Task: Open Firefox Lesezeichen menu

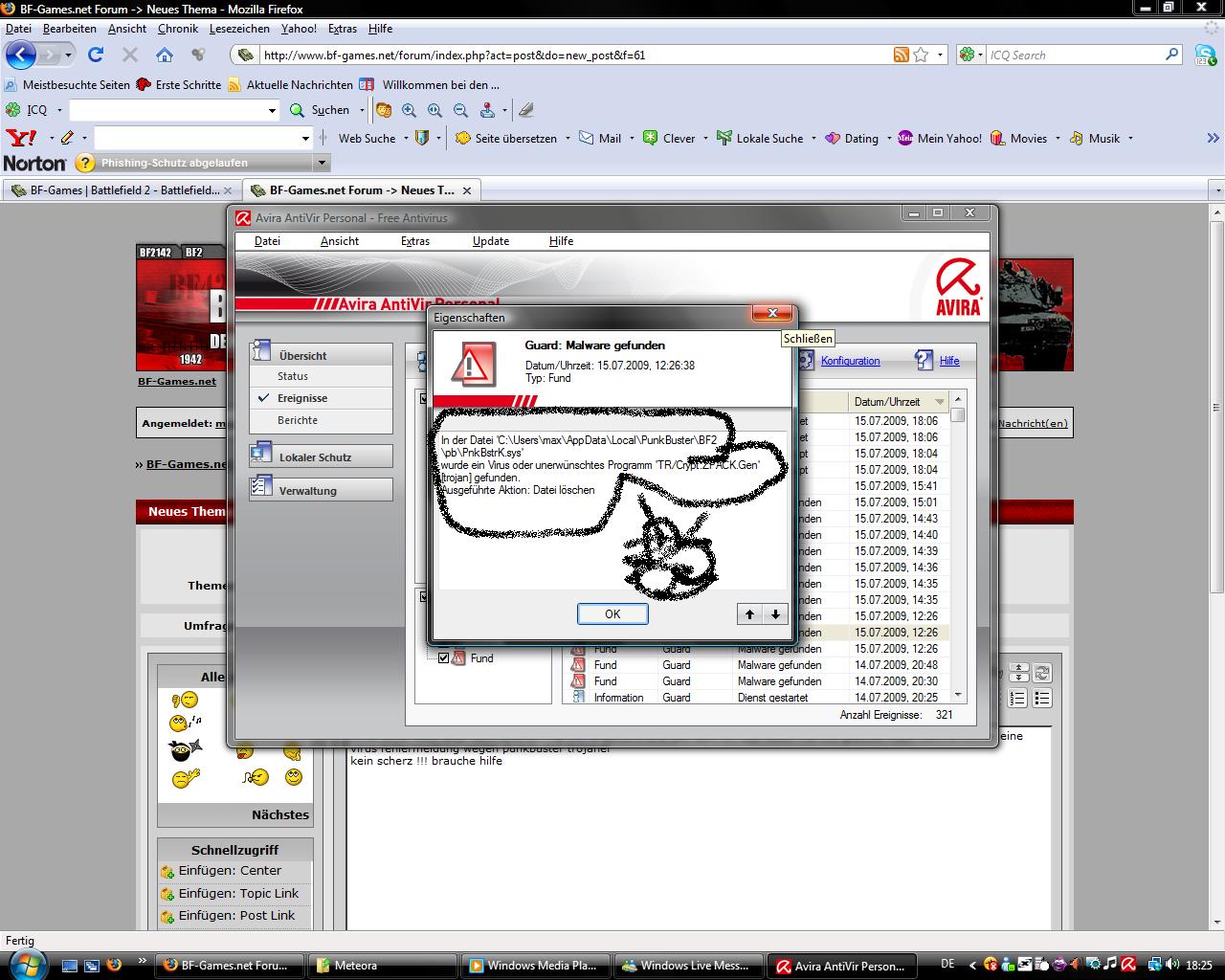Action: click(x=239, y=29)
